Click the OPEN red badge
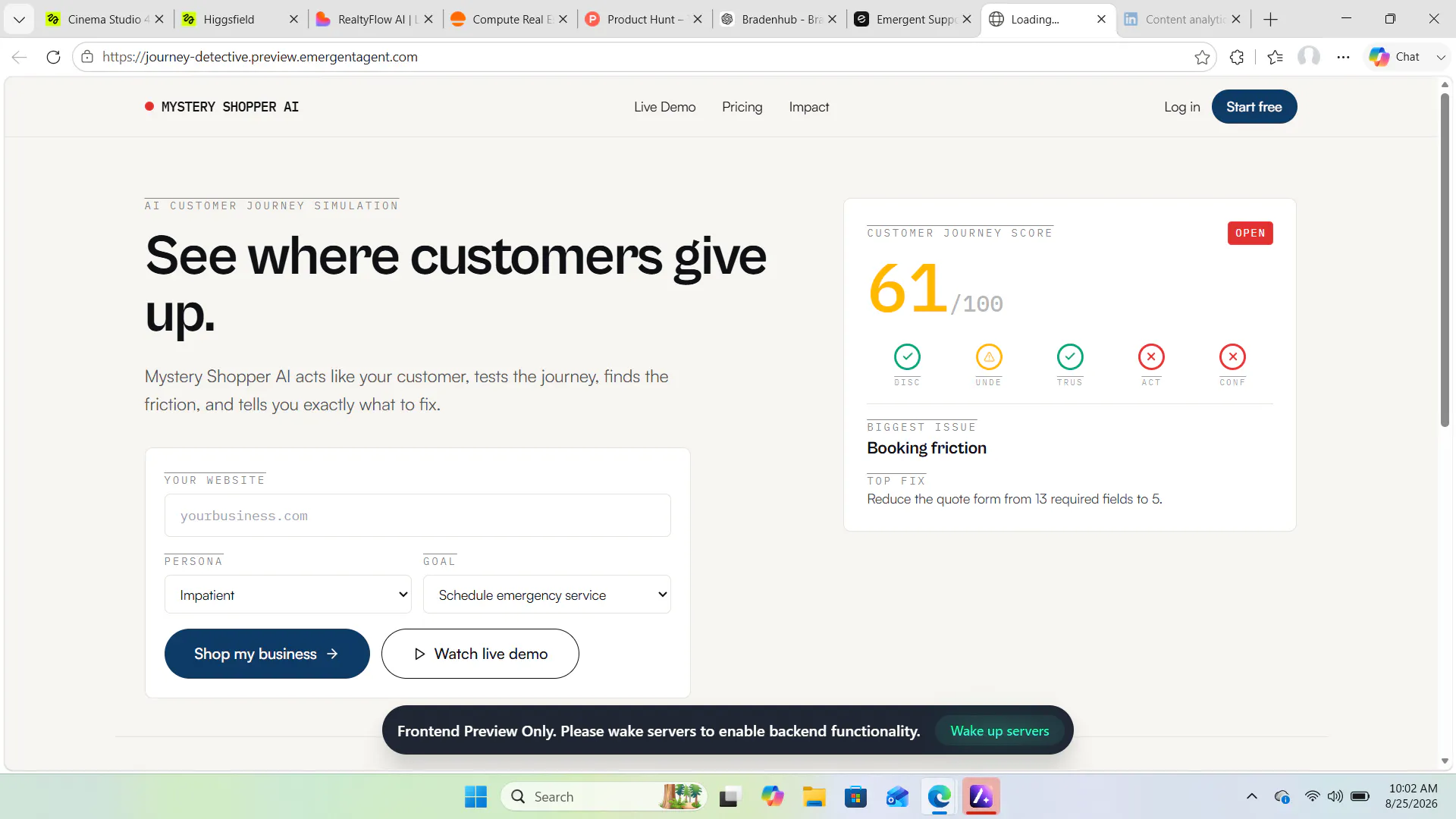This screenshot has width=1456, height=819. (1250, 233)
